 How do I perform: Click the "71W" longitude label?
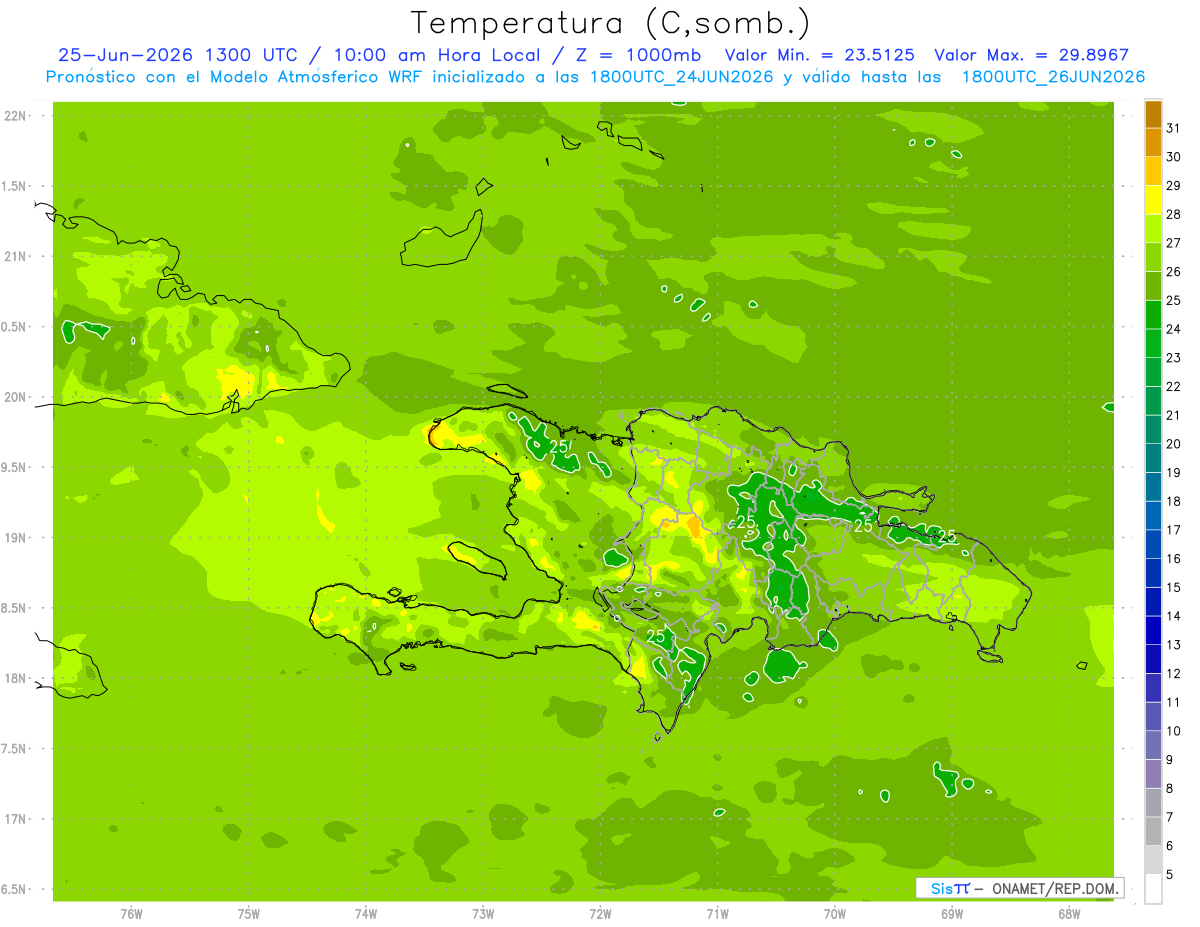[717, 914]
